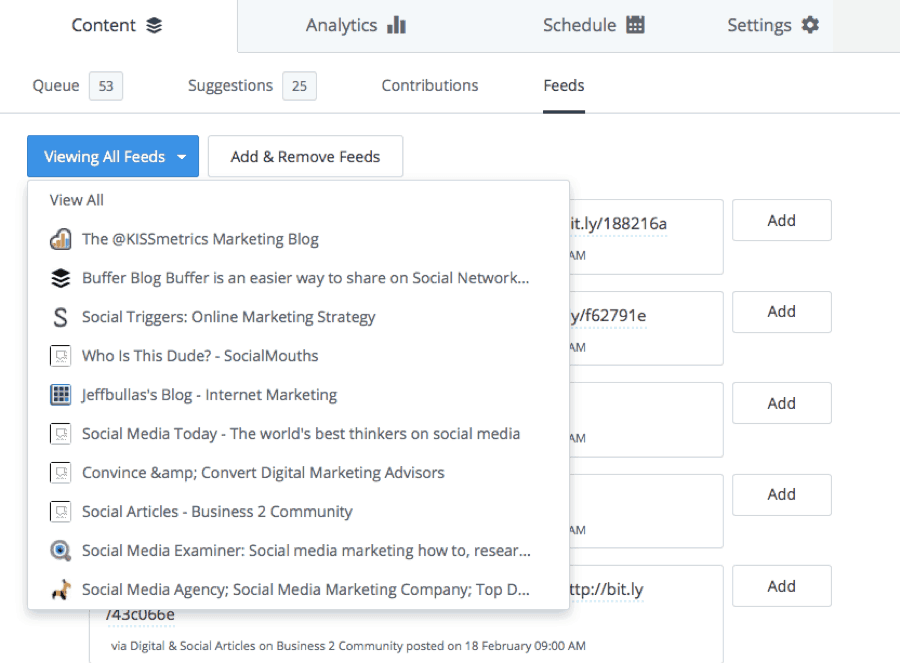Image resolution: width=900 pixels, height=664 pixels.
Task: Click Add beside the f62791e link post
Action: [782, 312]
